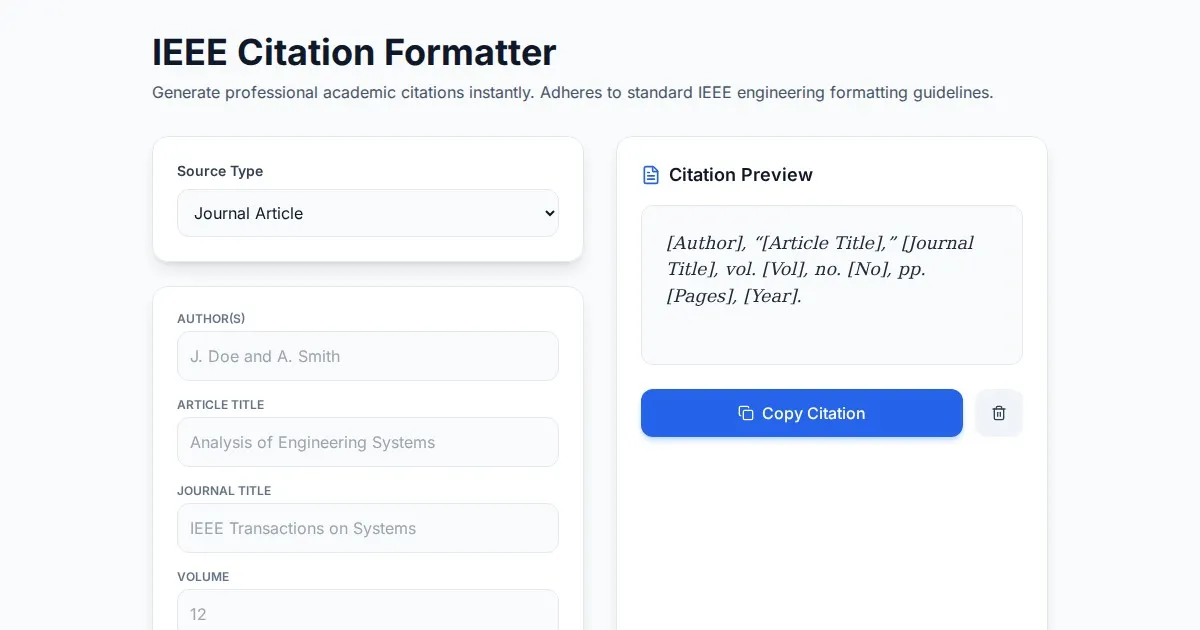Click the chevron arrow on Journal Article select
The width and height of the screenshot is (1200, 630).
click(548, 213)
